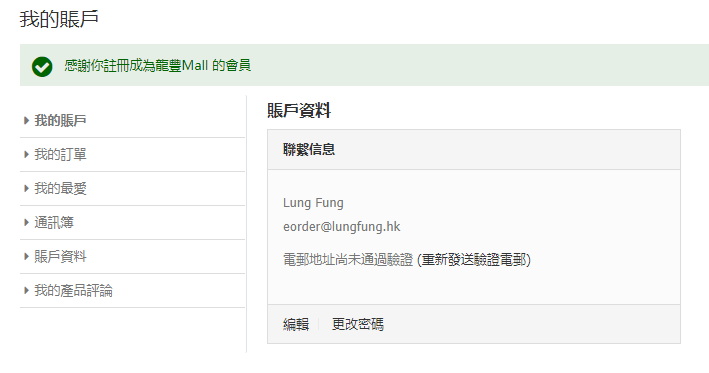The height and width of the screenshot is (373, 709).
Task: Click the arrow beside sidebar 賬戶資料
Action: pyautogui.click(x=26, y=256)
